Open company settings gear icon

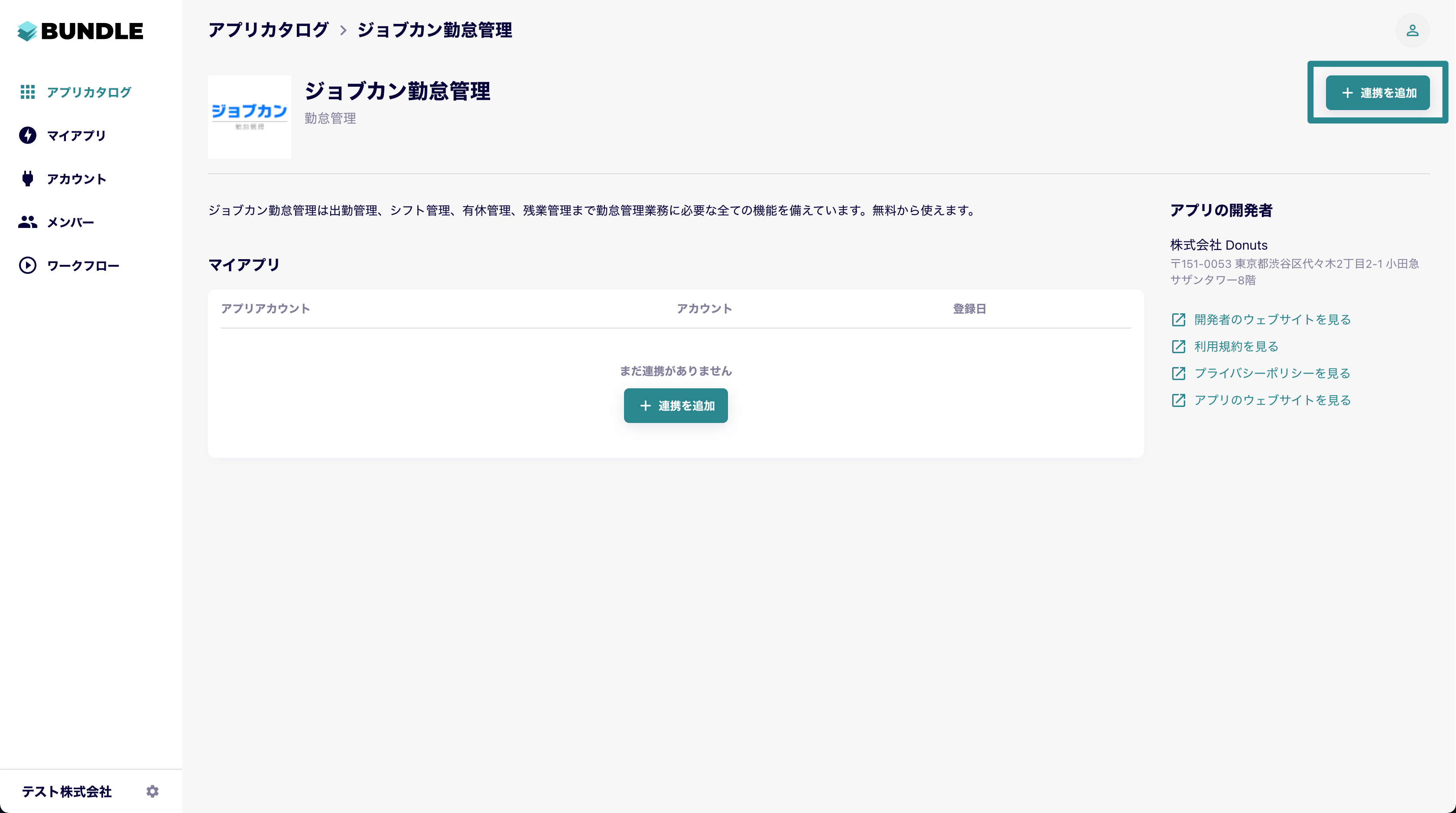[153, 791]
